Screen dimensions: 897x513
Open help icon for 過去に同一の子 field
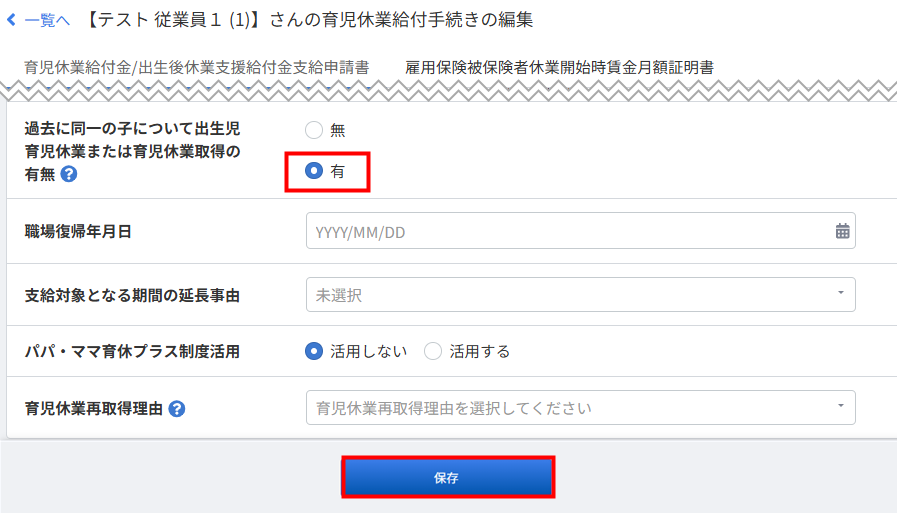[x=69, y=174]
